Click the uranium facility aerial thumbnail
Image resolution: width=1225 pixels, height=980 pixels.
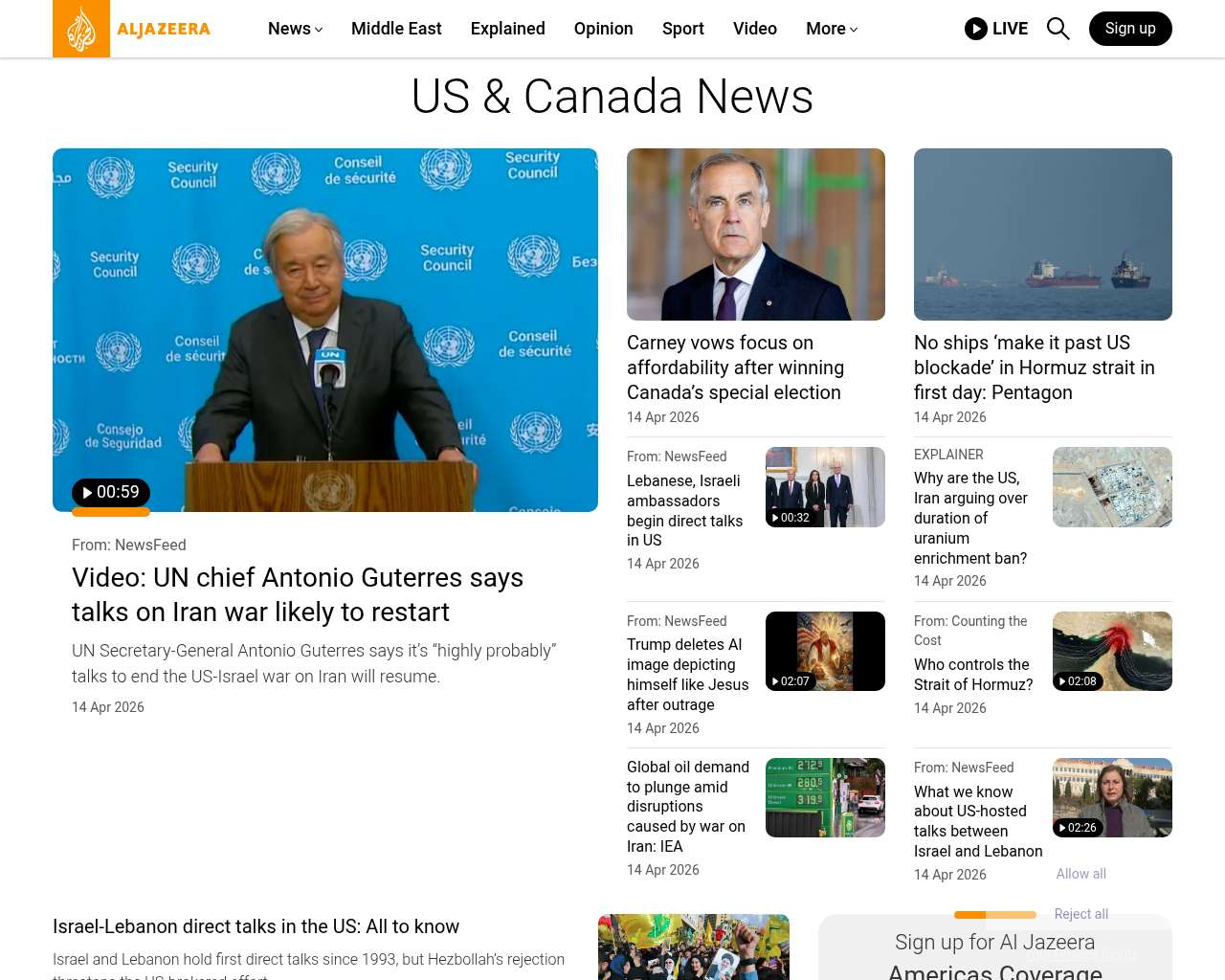pyautogui.click(x=1112, y=487)
